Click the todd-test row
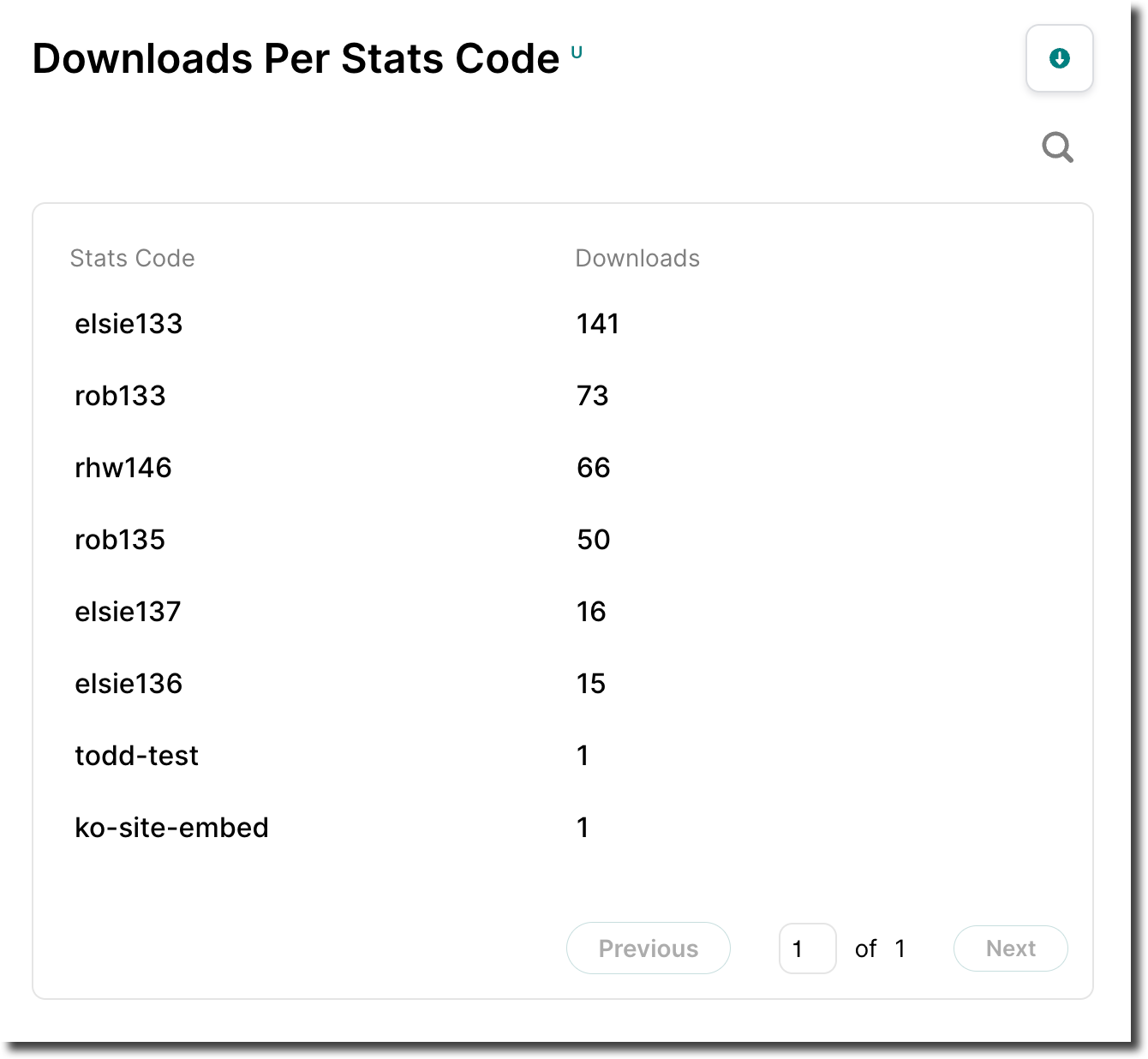Image resolution: width=1148 pixels, height=1059 pixels. click(x=136, y=756)
